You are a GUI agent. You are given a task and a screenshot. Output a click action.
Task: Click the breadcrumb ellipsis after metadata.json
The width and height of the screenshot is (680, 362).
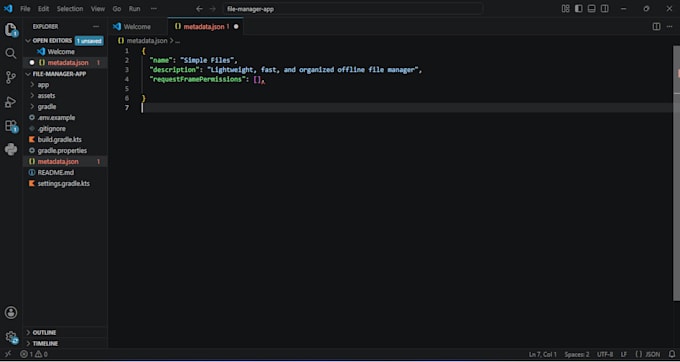[x=177, y=41]
